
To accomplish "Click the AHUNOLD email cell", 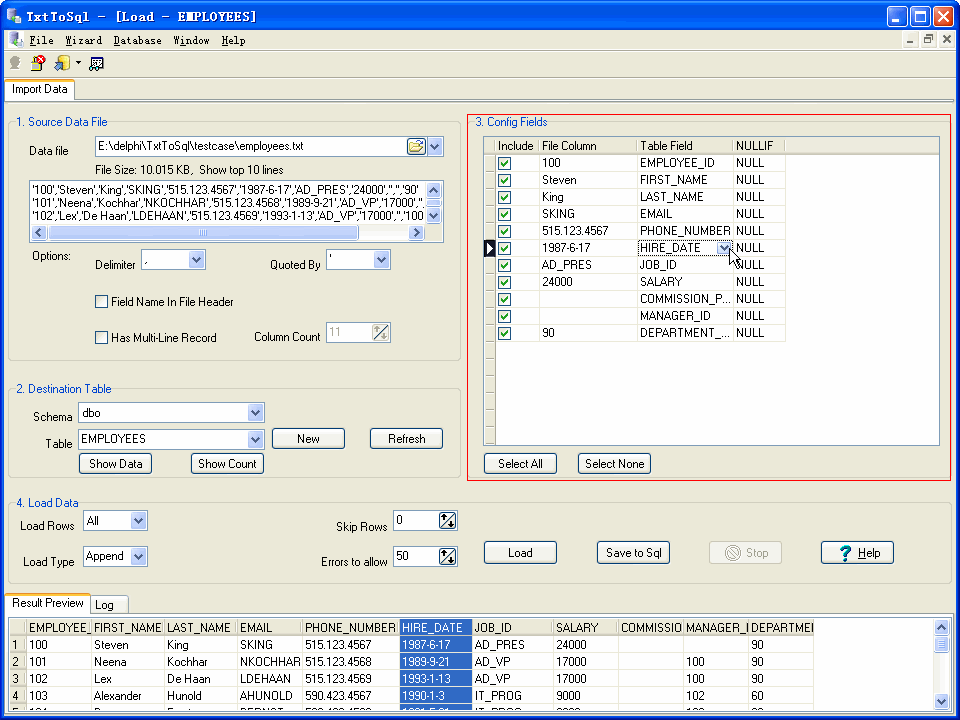I will coord(270,696).
